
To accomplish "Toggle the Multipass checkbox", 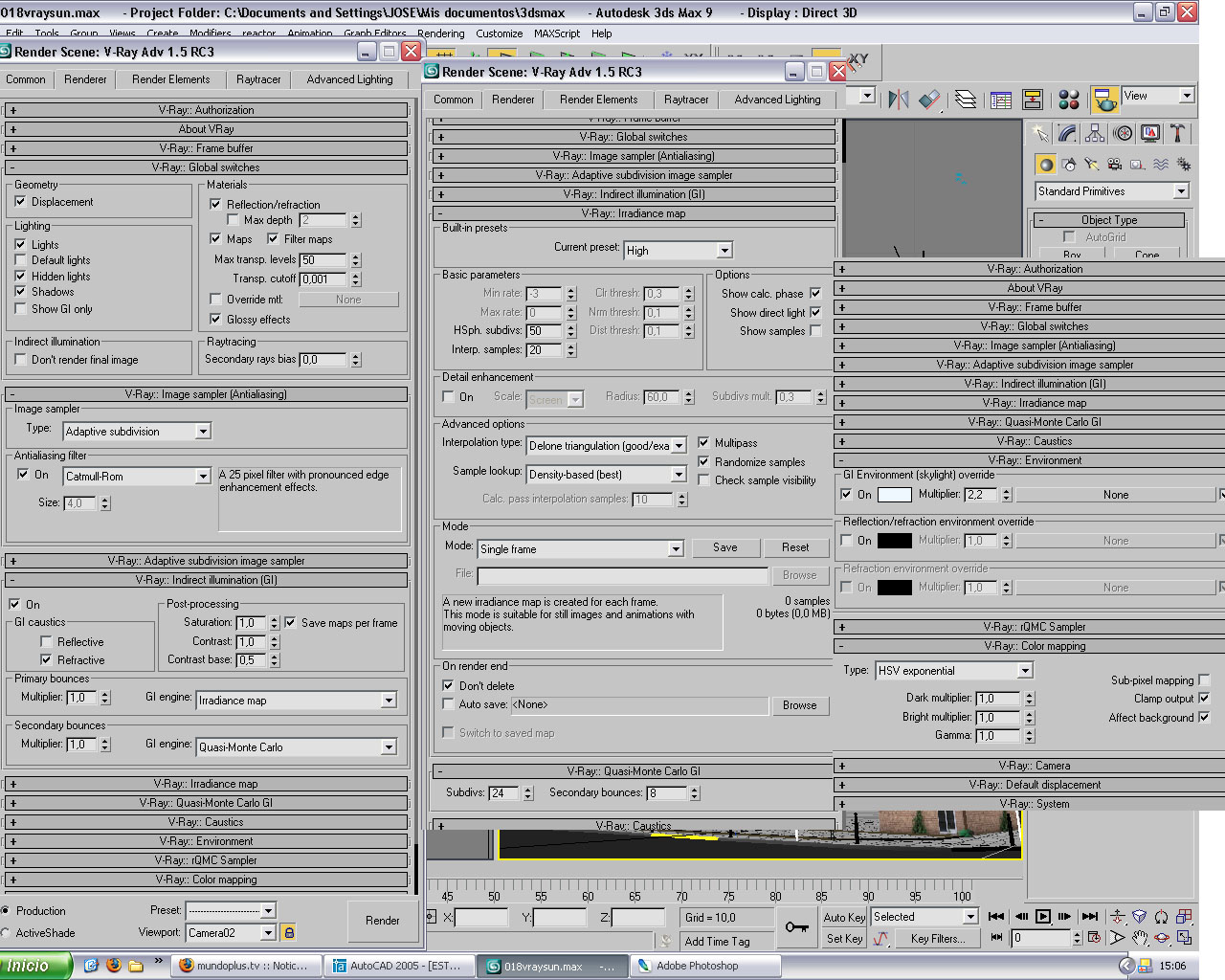I will pyautogui.click(x=703, y=442).
